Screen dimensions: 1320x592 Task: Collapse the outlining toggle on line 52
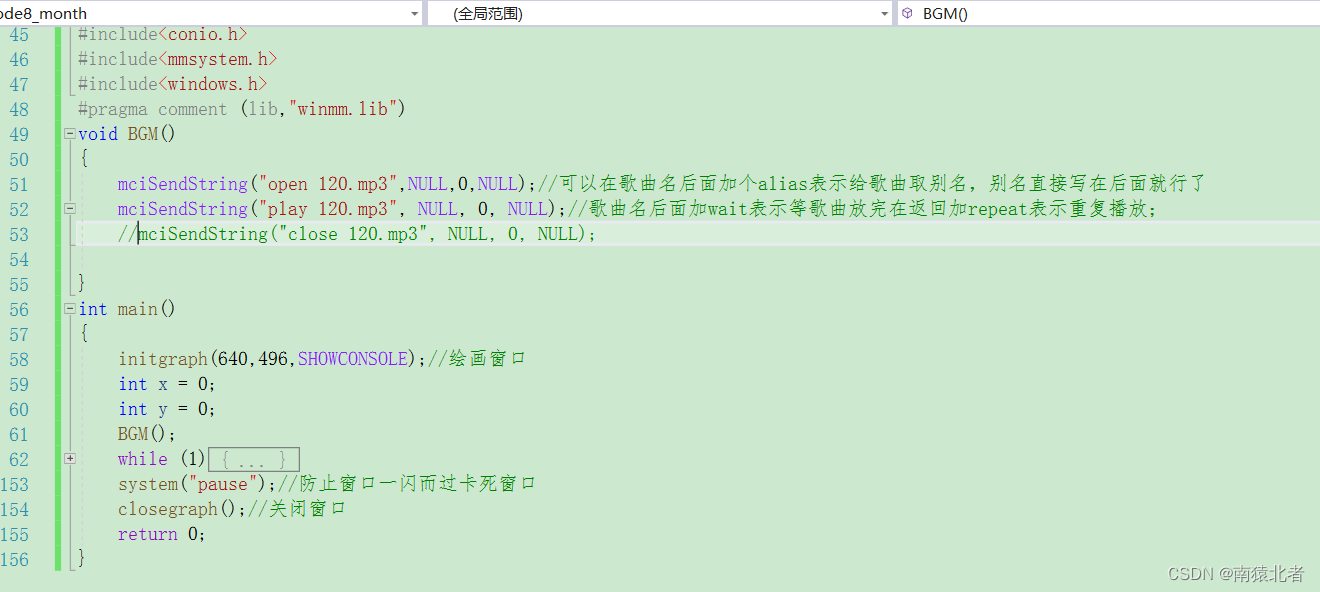69,208
